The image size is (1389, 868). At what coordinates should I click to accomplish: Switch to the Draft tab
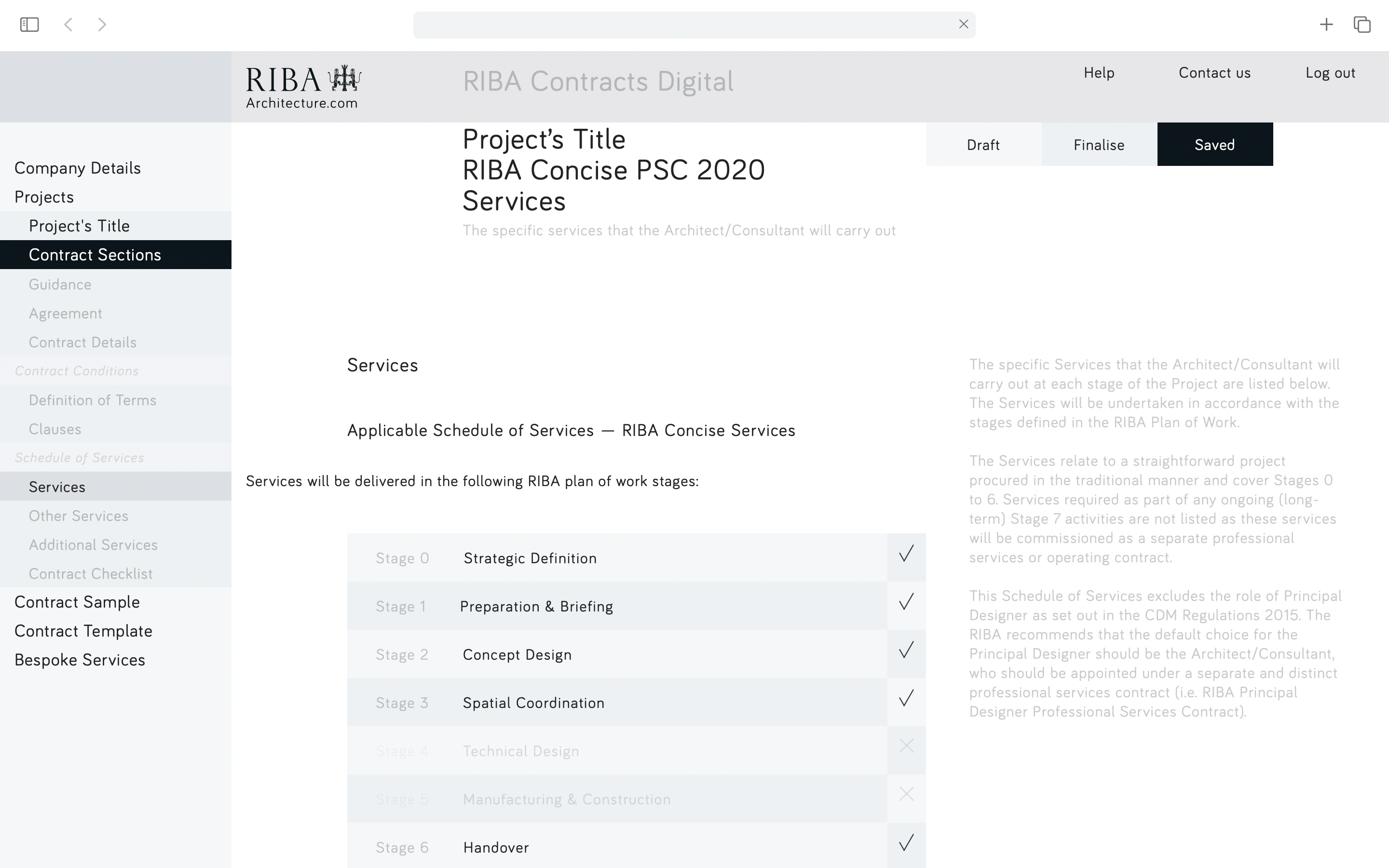[983, 145]
